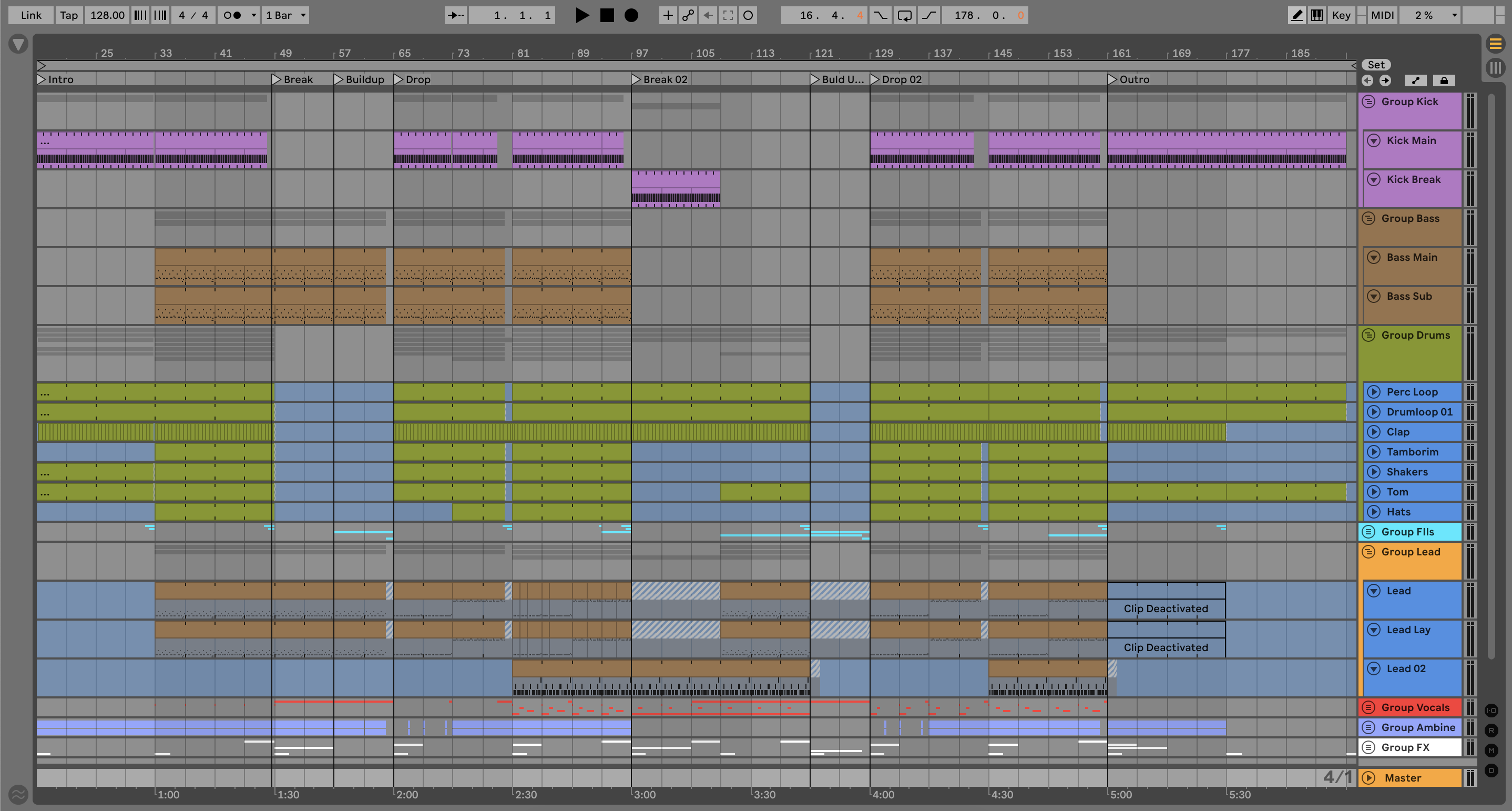This screenshot has width=1512, height=811.
Task: Toggle the metronome button
Action: tap(232, 15)
